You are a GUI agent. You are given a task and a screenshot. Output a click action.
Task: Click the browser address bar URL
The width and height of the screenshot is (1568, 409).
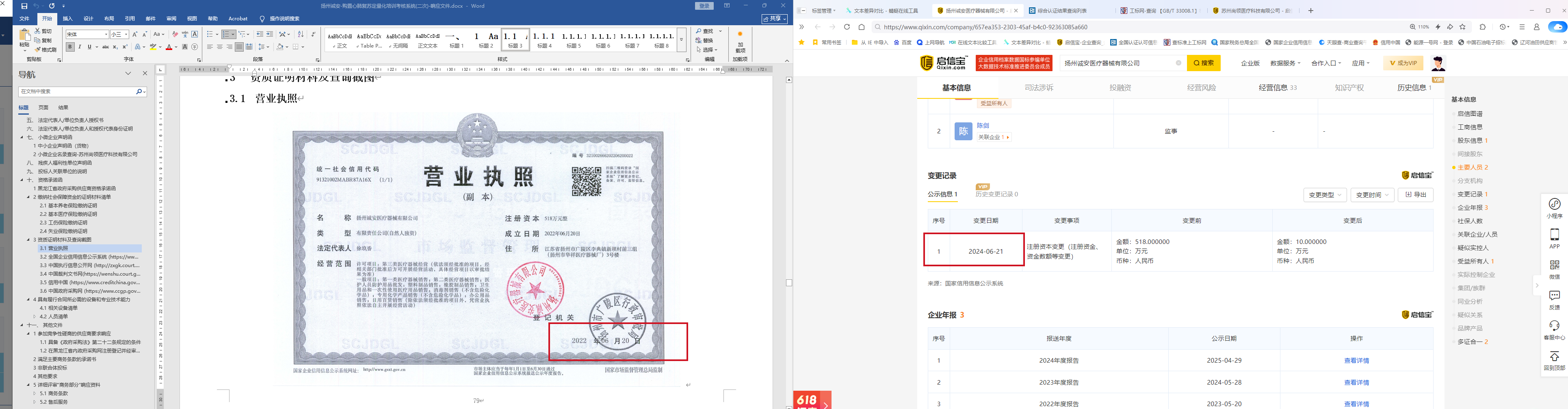pyautogui.click(x=985, y=27)
